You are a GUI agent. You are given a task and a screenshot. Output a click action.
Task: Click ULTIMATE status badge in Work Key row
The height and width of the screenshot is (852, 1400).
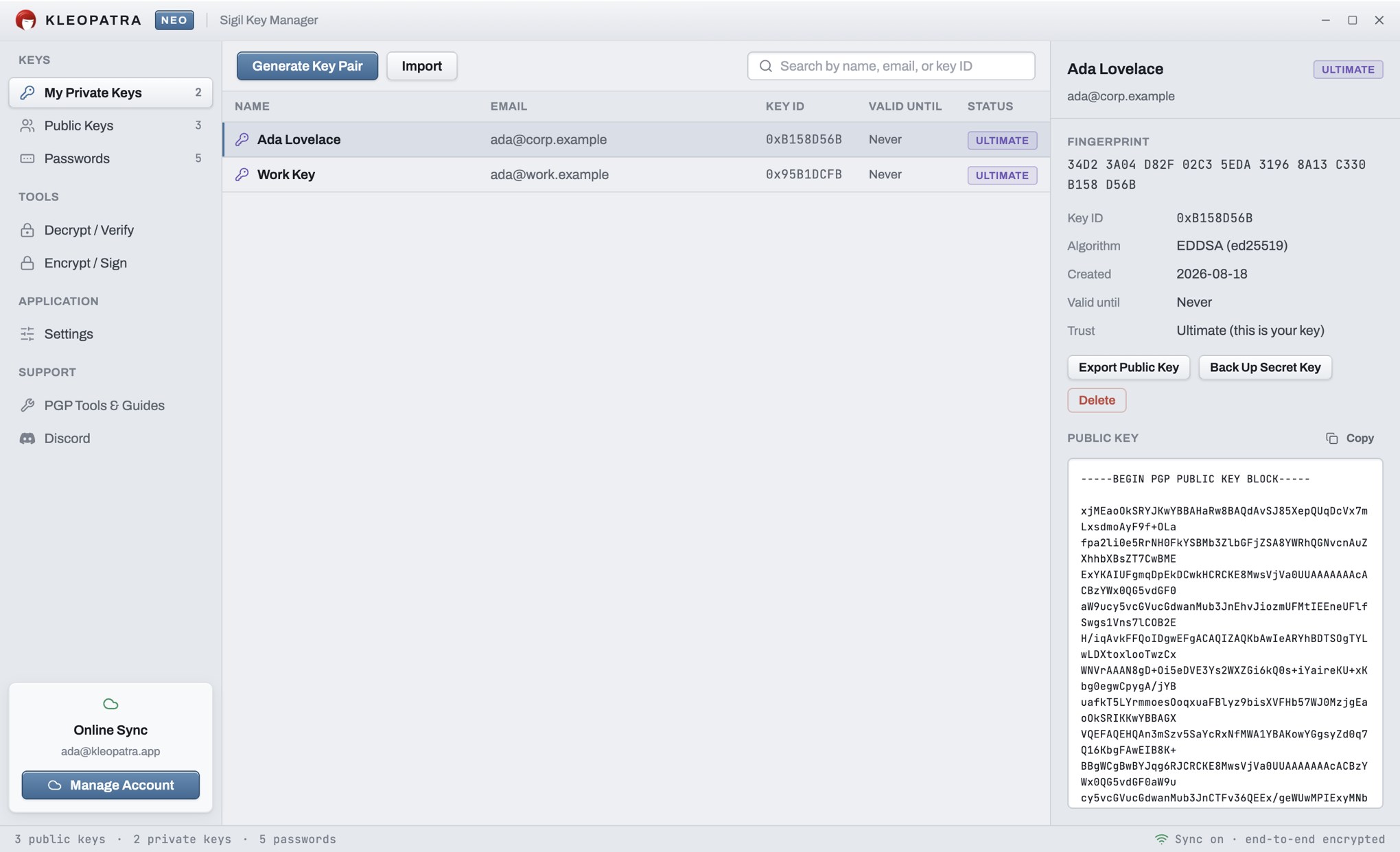[1002, 175]
